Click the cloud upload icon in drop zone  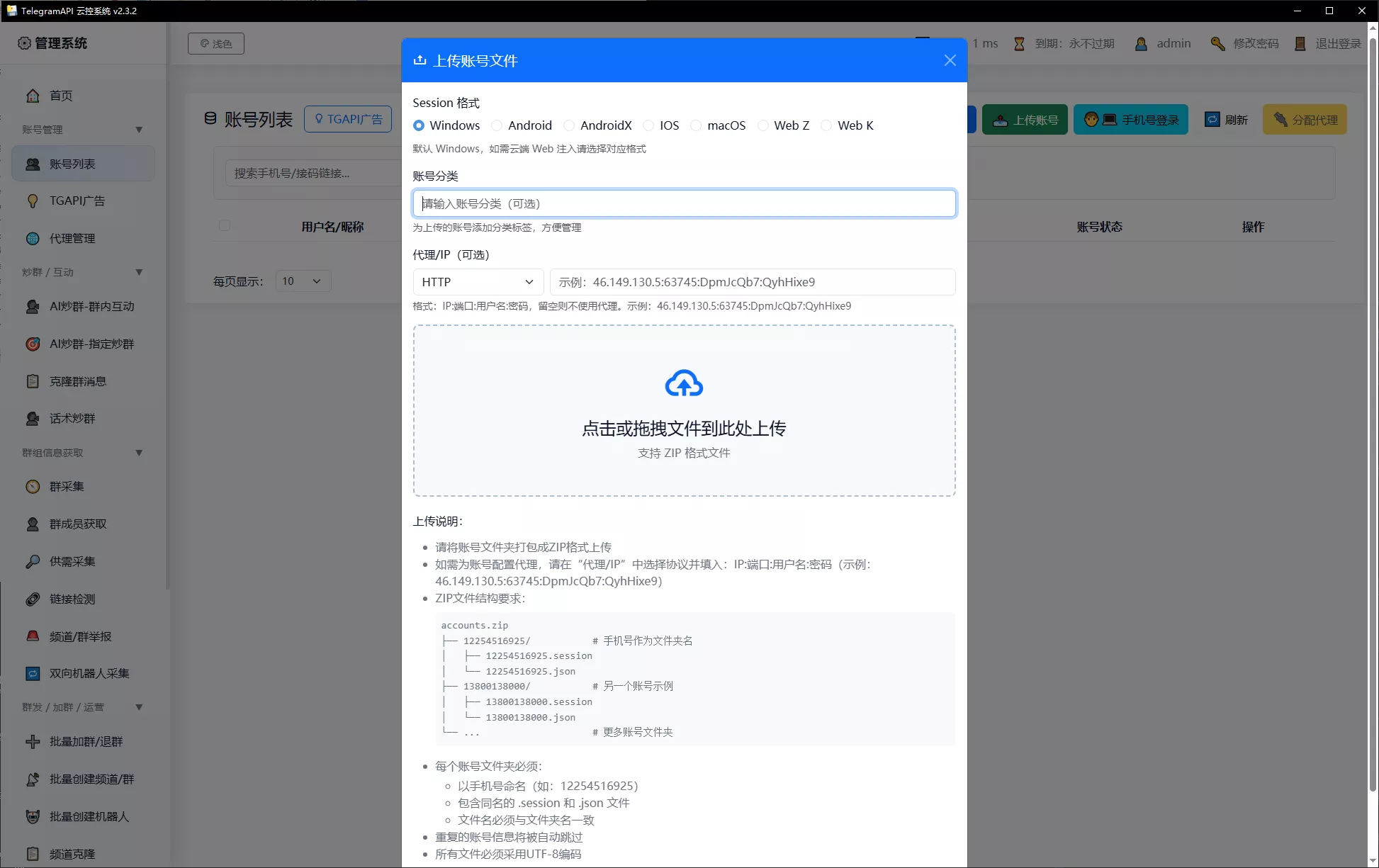click(x=684, y=383)
